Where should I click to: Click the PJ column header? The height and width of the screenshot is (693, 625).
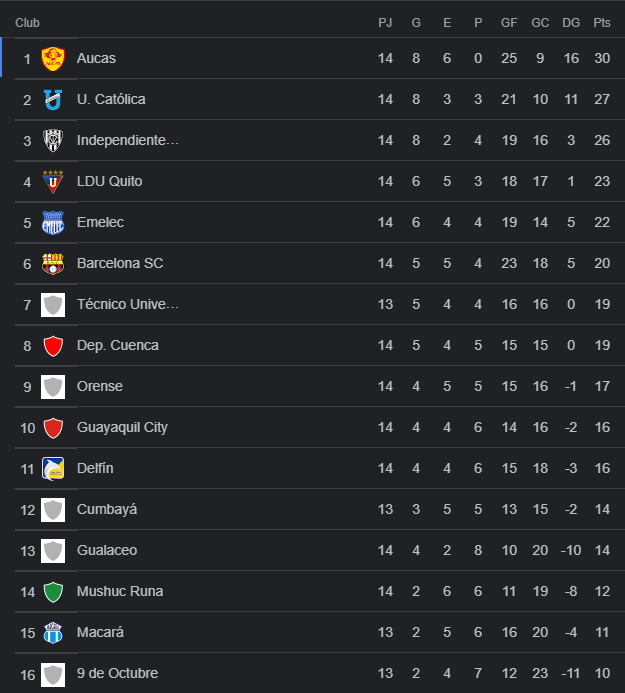[386, 23]
